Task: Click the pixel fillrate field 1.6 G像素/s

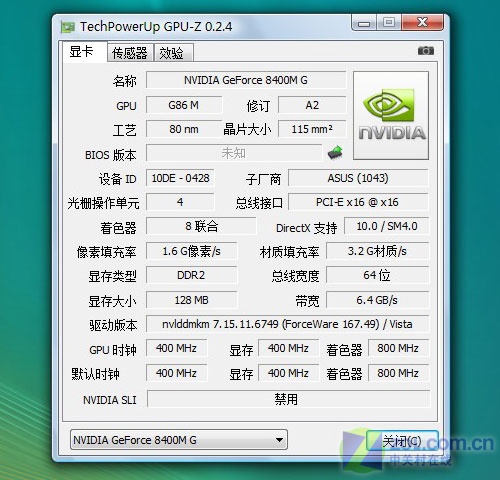Action: pyautogui.click(x=192, y=251)
